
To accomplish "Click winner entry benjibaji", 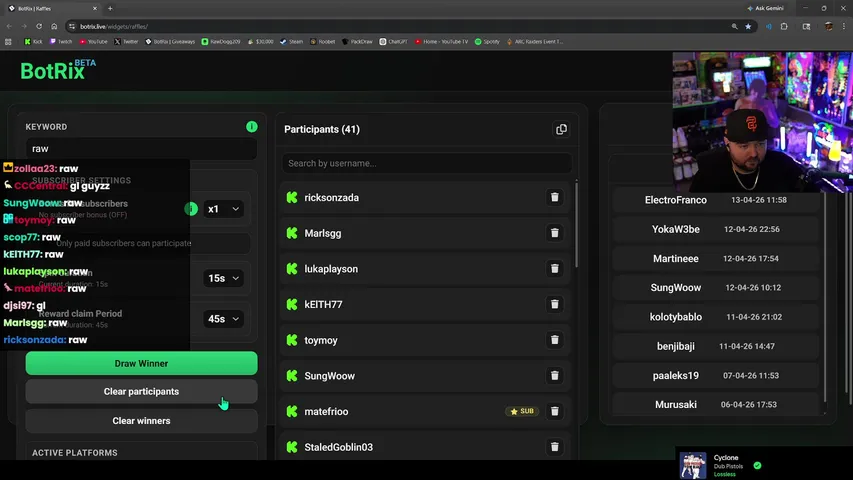I will 715,346.
